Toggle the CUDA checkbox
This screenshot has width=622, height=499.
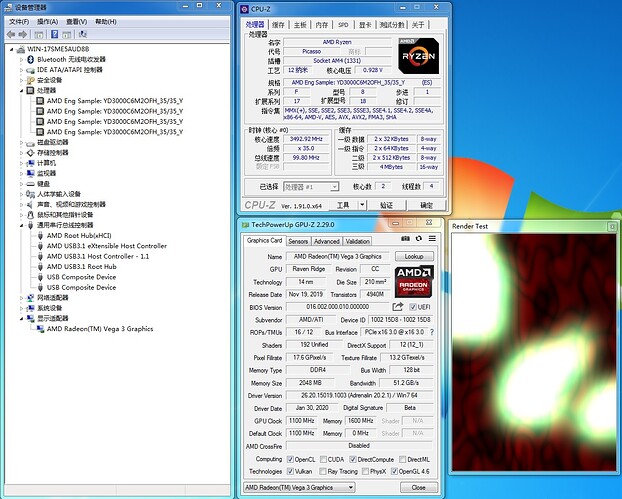323,459
